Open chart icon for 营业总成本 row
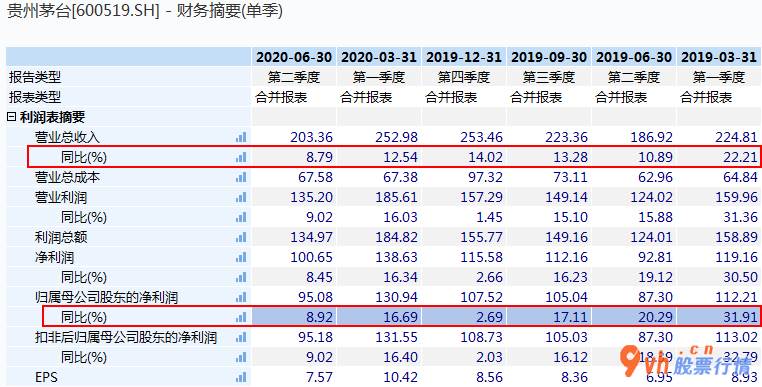The height and width of the screenshot is (387, 762). pos(241,177)
